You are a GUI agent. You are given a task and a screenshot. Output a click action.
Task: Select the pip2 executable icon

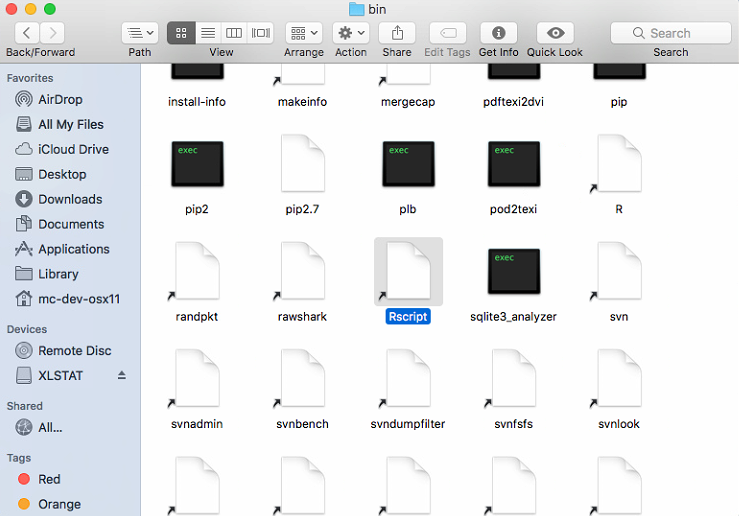coord(197,164)
